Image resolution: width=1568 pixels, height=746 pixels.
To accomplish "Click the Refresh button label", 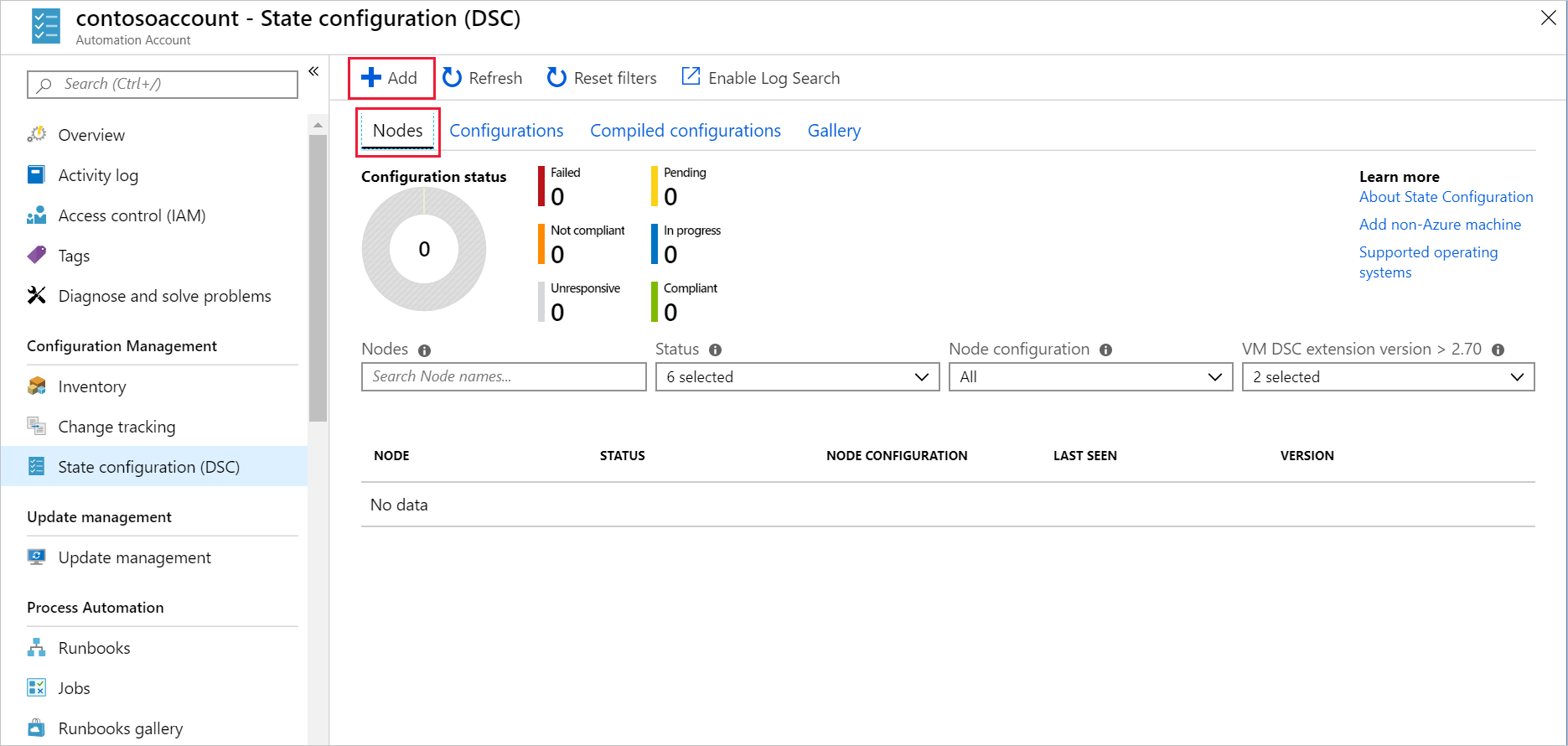I will pyautogui.click(x=495, y=78).
